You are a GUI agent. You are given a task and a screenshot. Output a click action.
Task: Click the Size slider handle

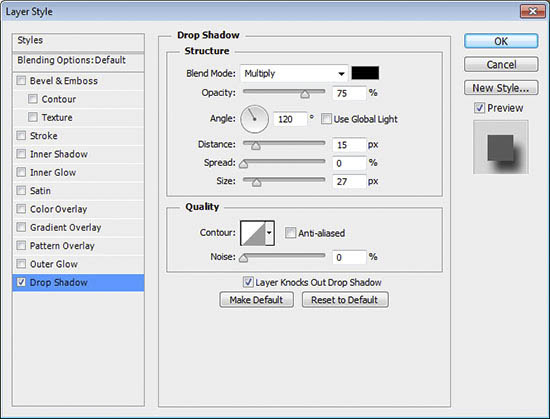point(256,182)
